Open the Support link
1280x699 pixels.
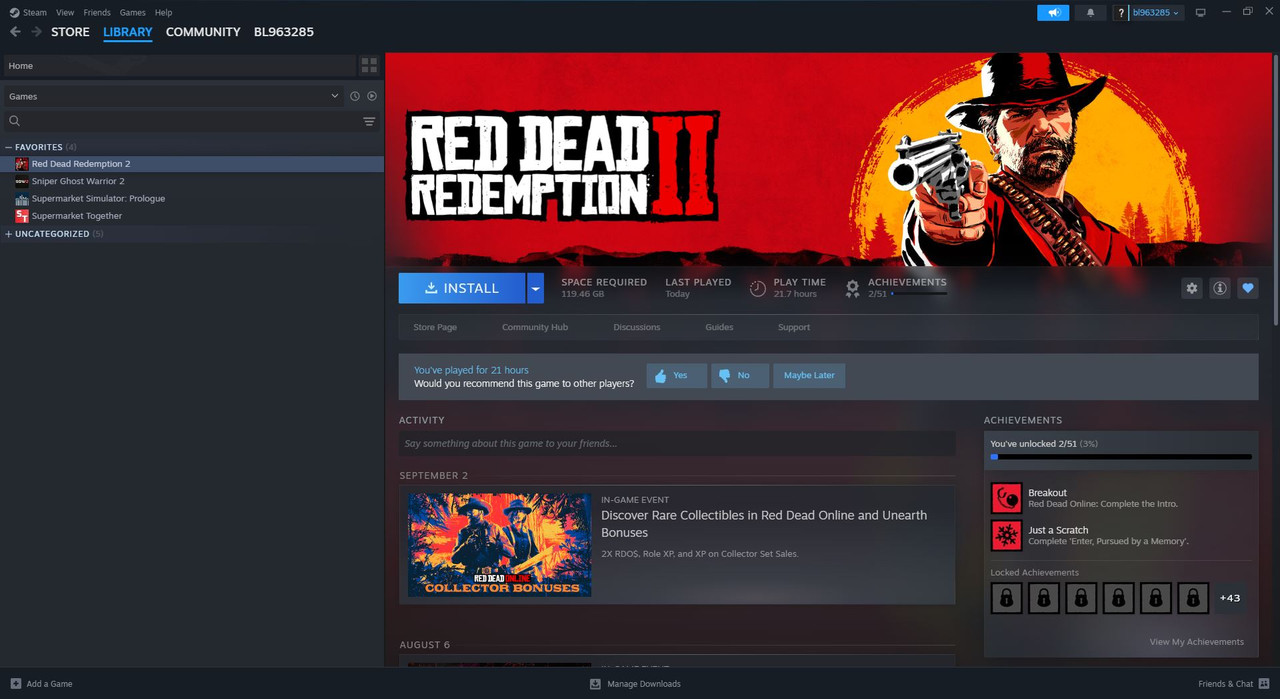[794, 327]
